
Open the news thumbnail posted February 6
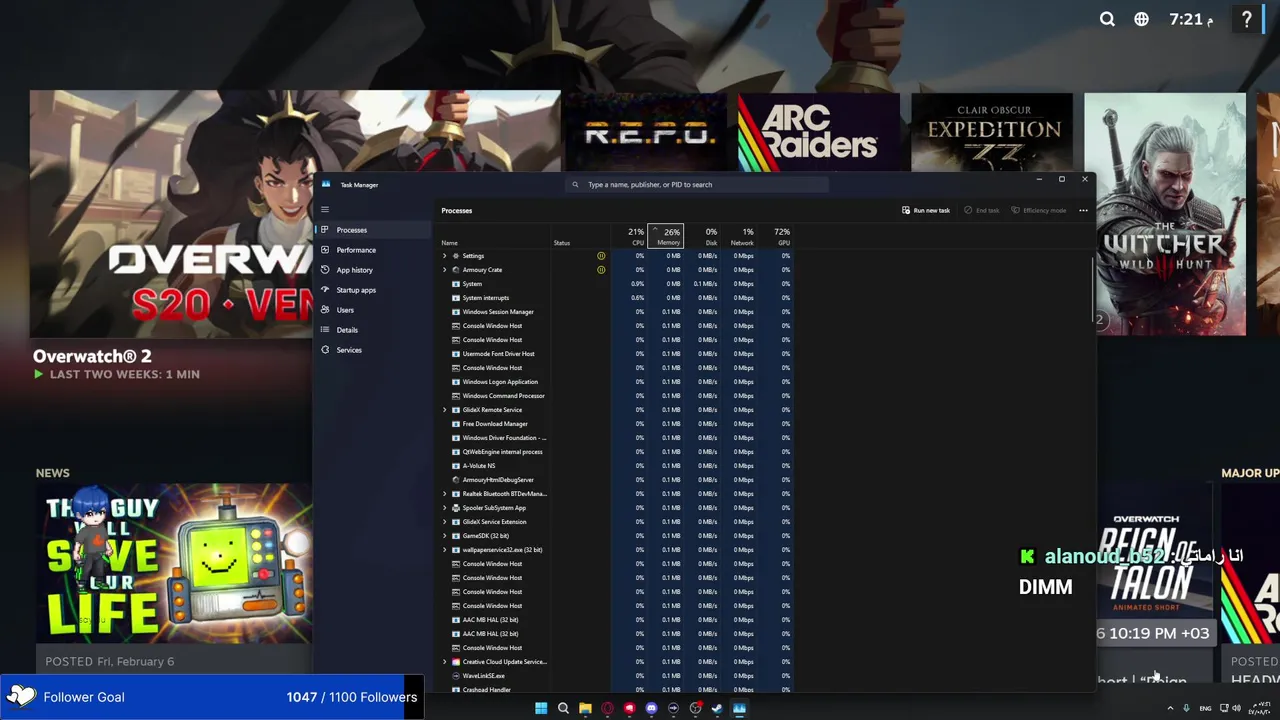click(x=174, y=565)
